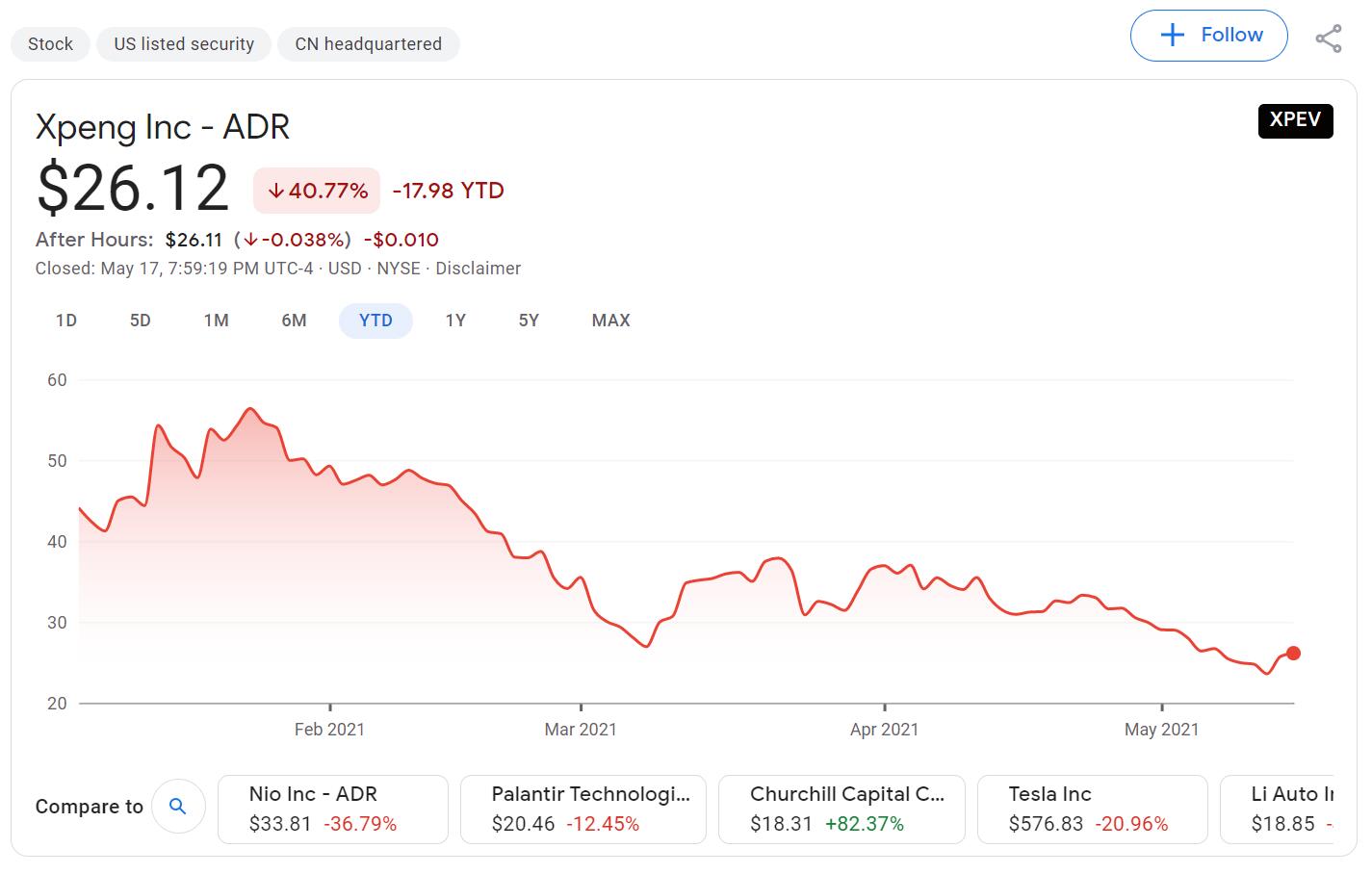Click the XPEV ticker badge
Viewport: 1372px width, 874px height.
1295,121
